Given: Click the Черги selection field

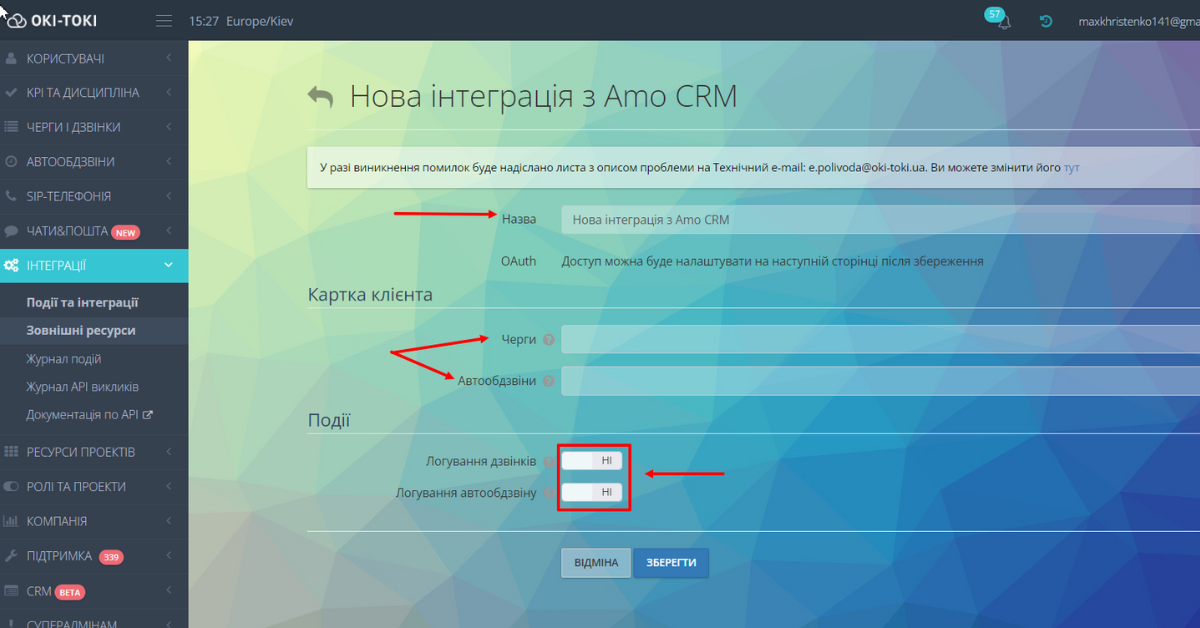Looking at the screenshot, I should click(880, 339).
